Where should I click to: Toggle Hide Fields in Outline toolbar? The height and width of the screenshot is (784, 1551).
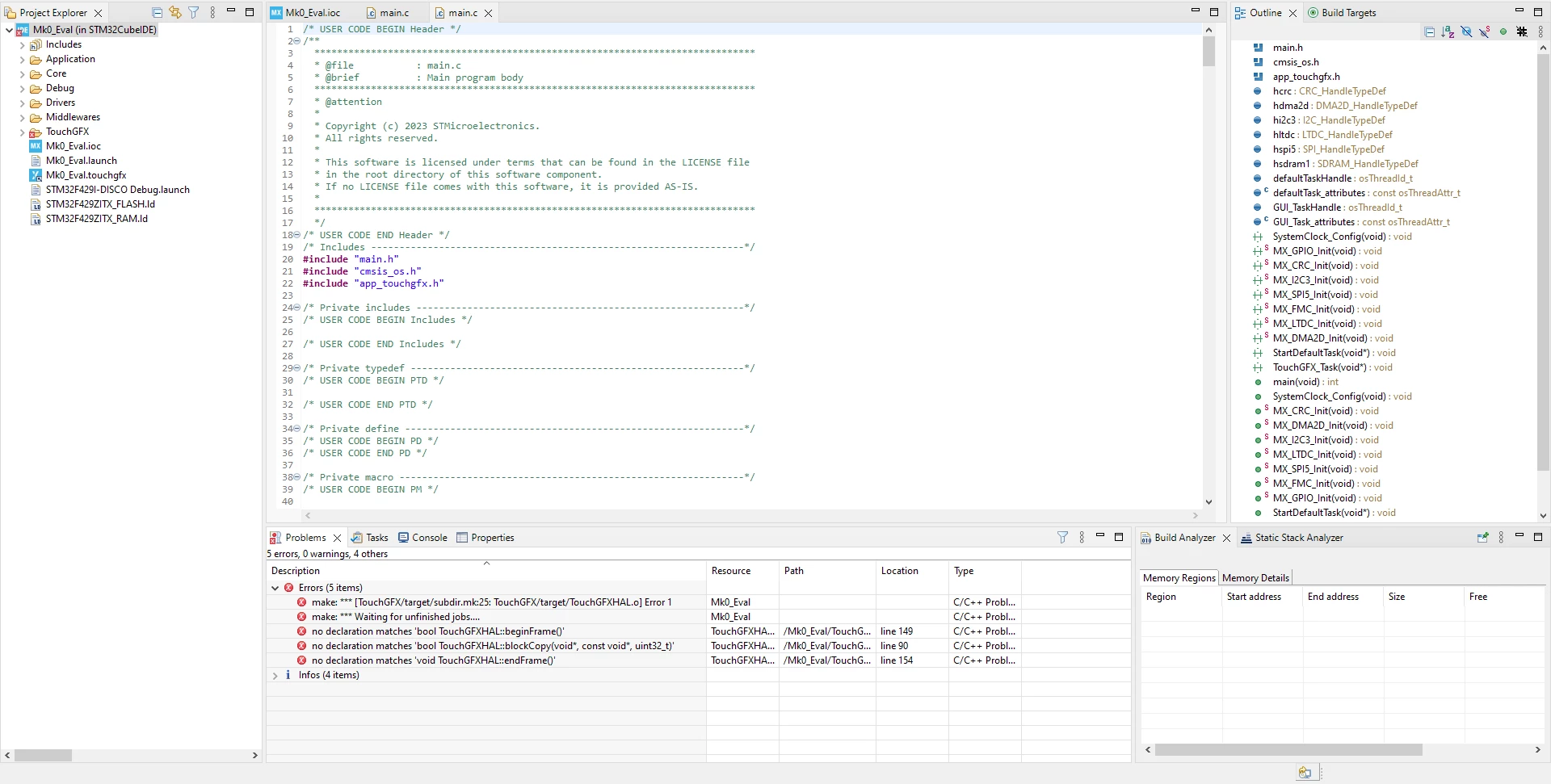[x=1466, y=31]
